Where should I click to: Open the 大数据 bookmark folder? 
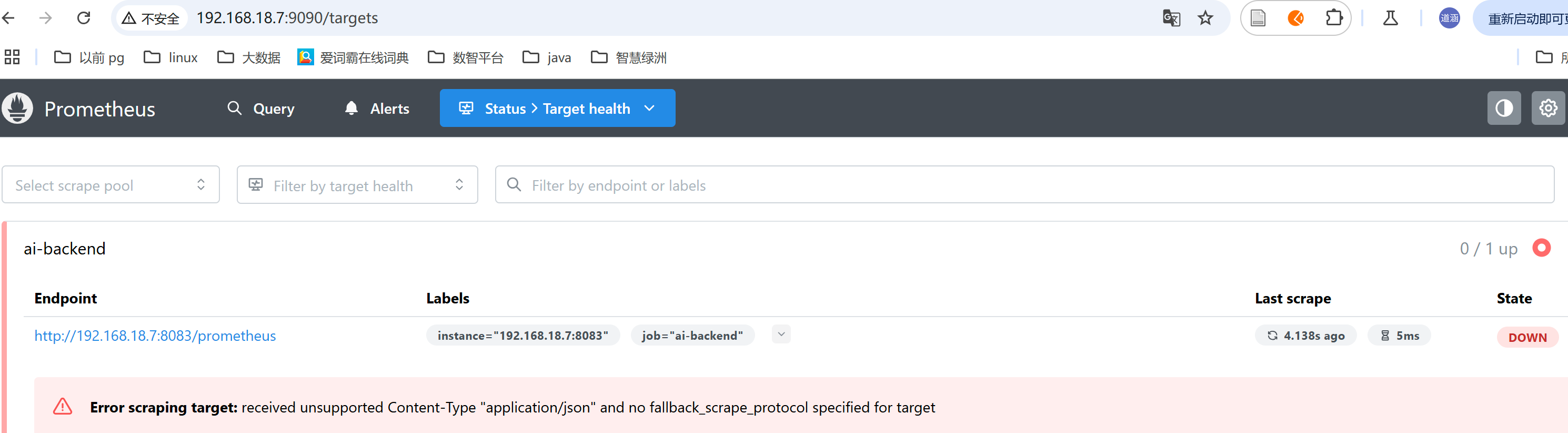[249, 57]
